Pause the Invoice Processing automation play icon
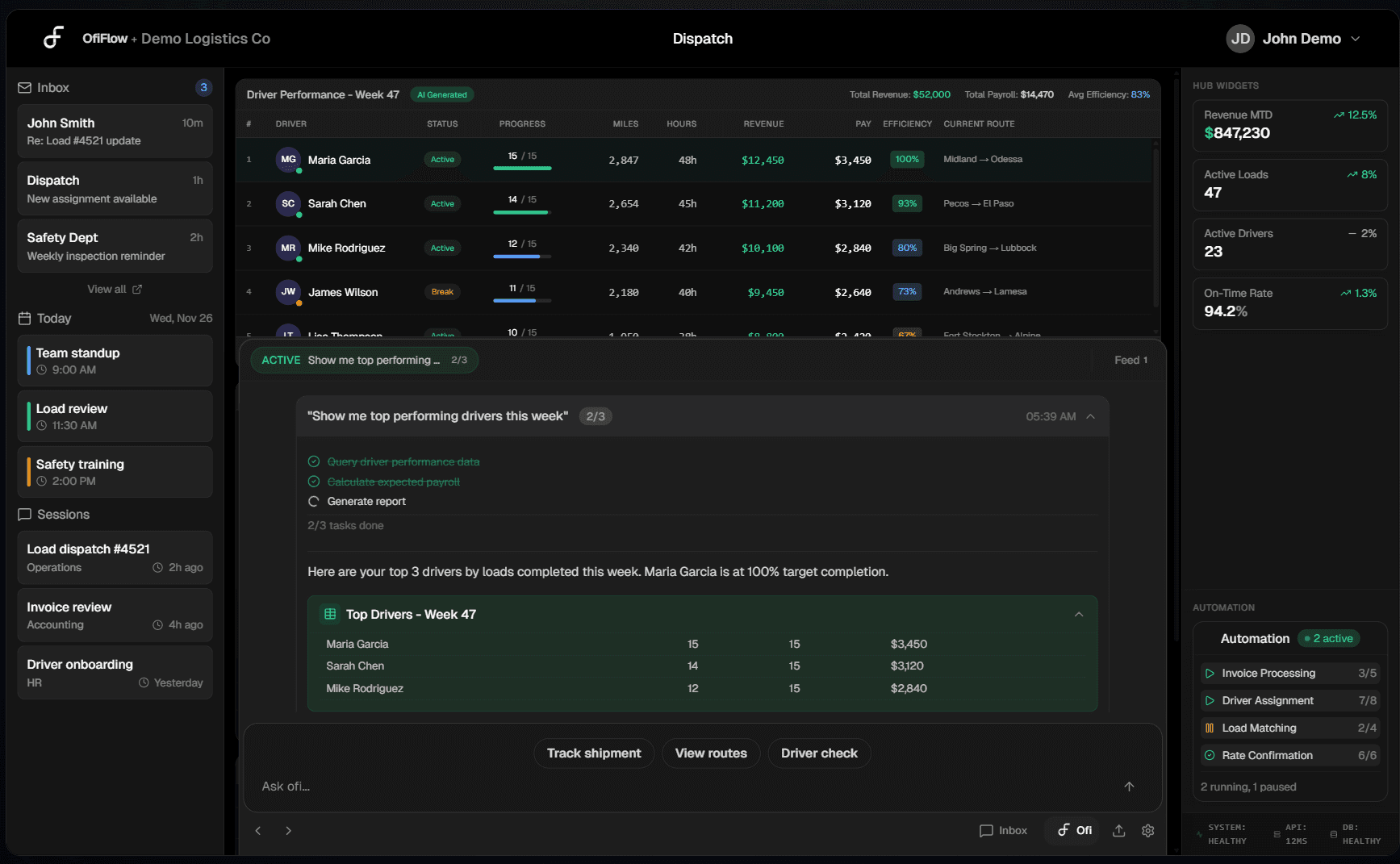1400x864 pixels. click(x=1210, y=673)
